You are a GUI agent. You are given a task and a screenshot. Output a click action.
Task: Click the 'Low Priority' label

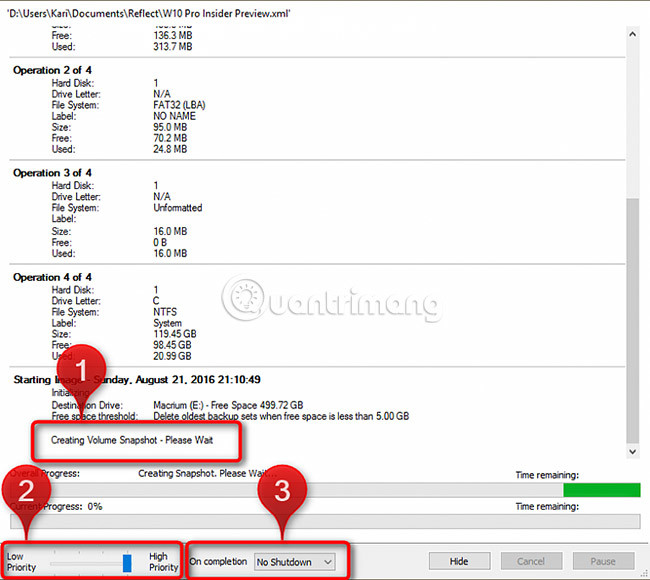(x=21, y=562)
